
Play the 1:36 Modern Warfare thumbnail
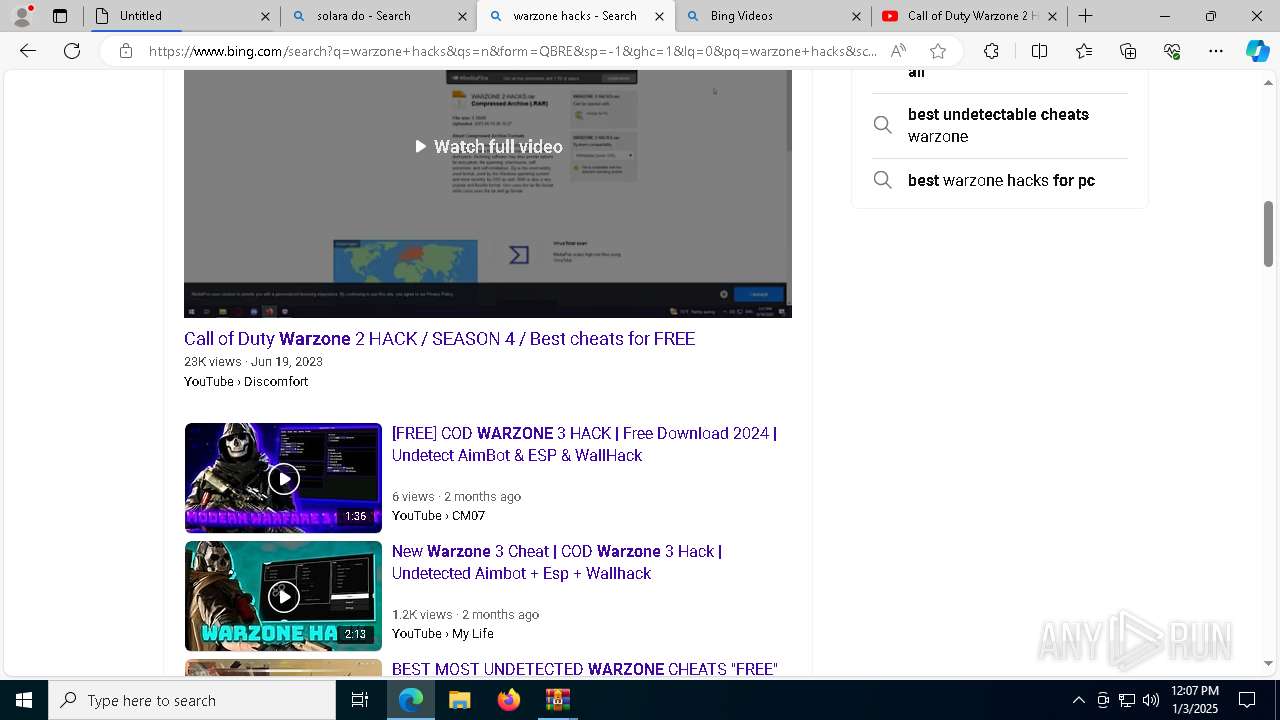click(x=283, y=478)
